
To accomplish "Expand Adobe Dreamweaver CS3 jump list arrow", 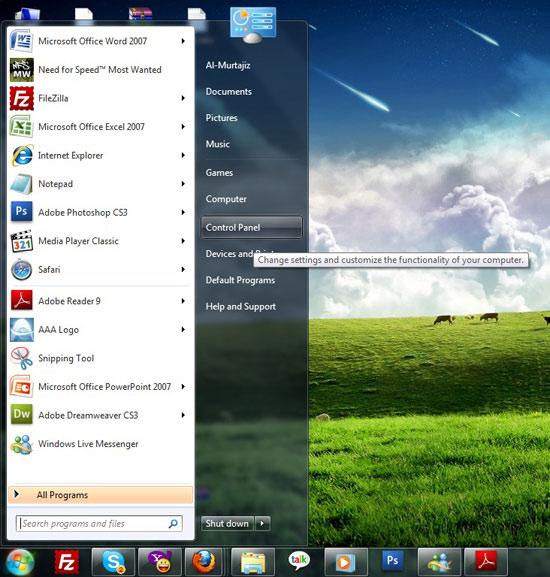I will pyautogui.click(x=183, y=415).
